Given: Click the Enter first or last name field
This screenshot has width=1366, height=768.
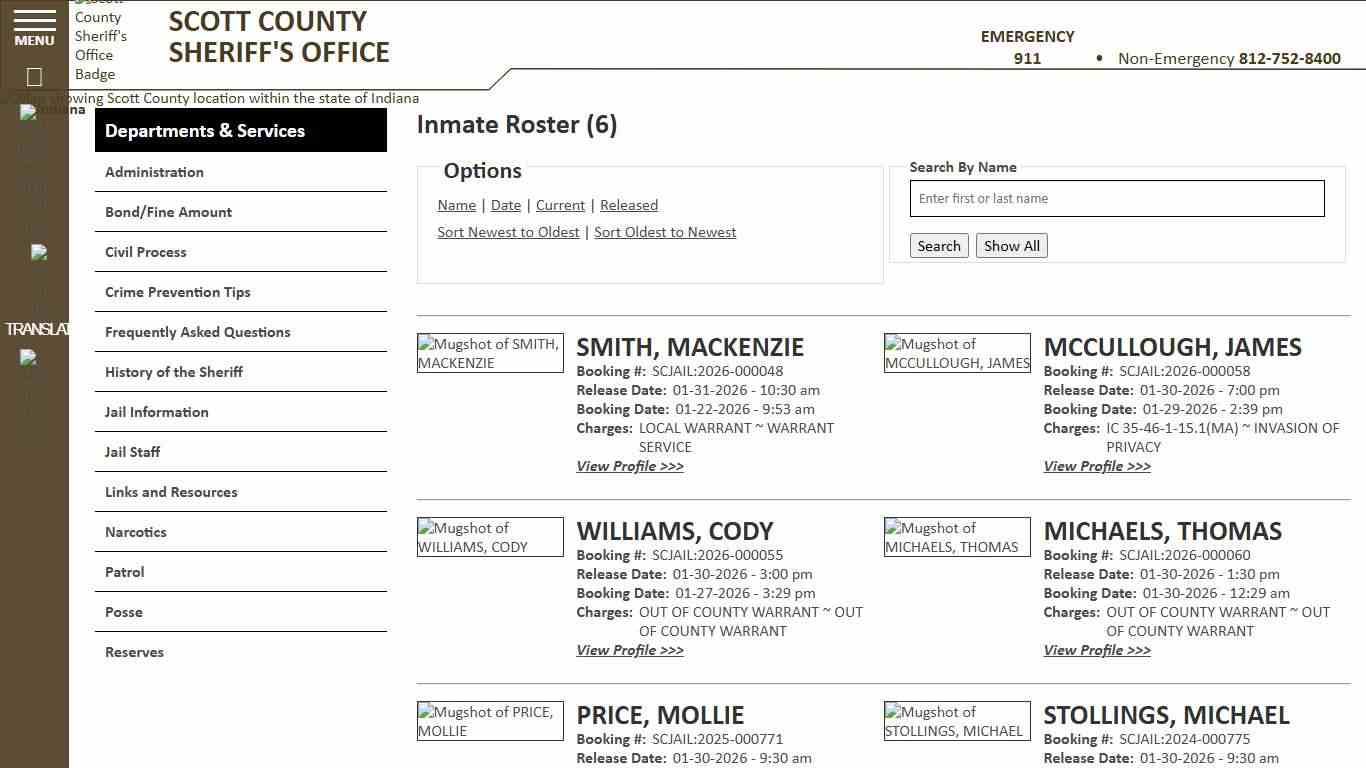Looking at the screenshot, I should 1116,198.
